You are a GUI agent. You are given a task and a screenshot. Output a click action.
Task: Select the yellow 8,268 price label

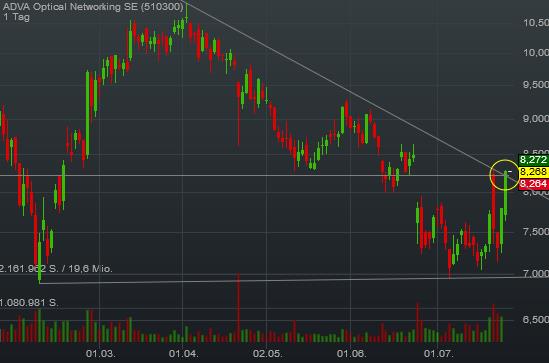point(533,172)
